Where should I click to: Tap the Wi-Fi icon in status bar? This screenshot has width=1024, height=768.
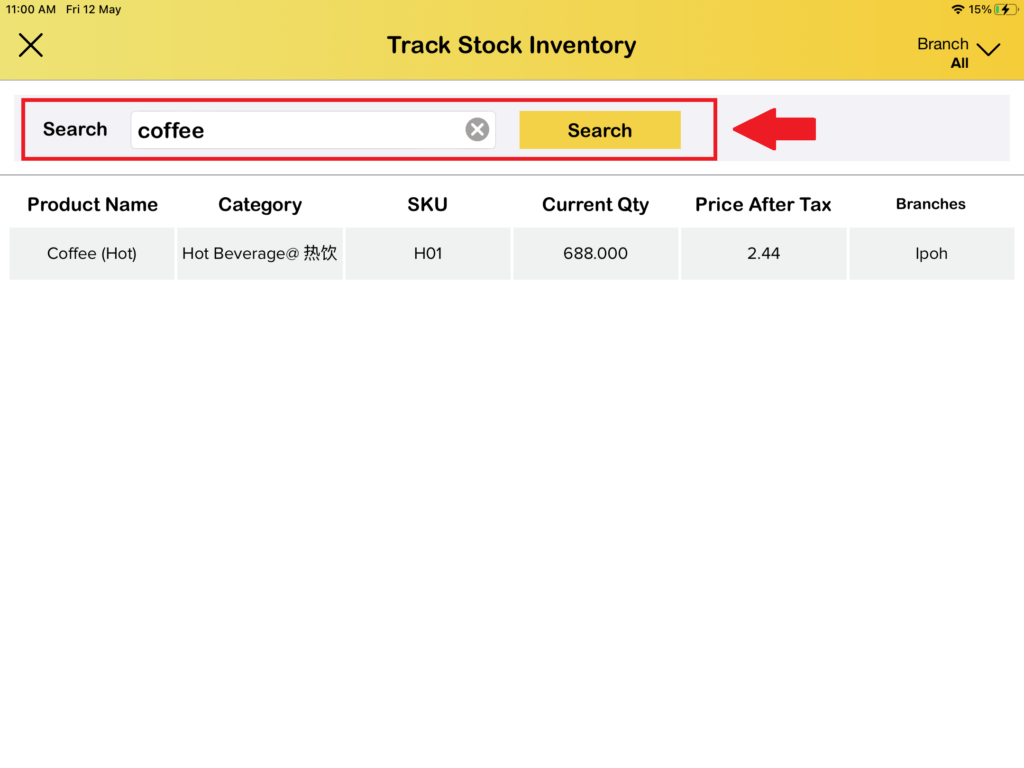pyautogui.click(x=957, y=9)
